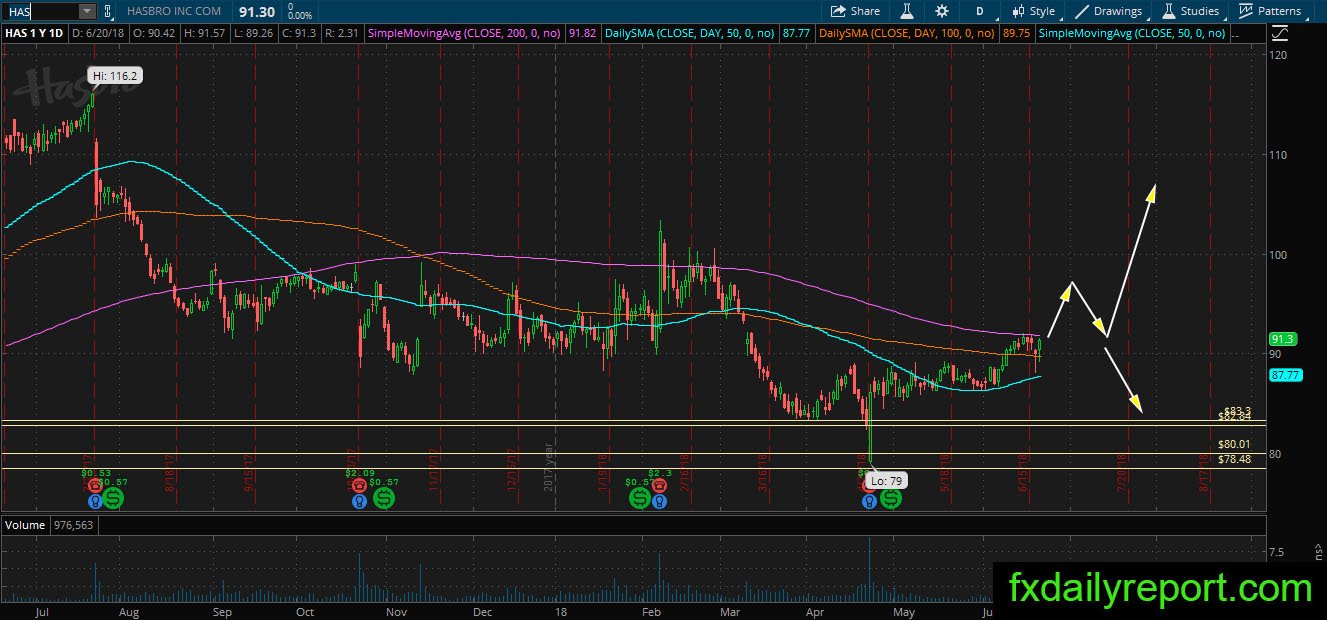Click the November $0.57 dividend dollar icon
The width and height of the screenshot is (1327, 620).
coord(382,497)
